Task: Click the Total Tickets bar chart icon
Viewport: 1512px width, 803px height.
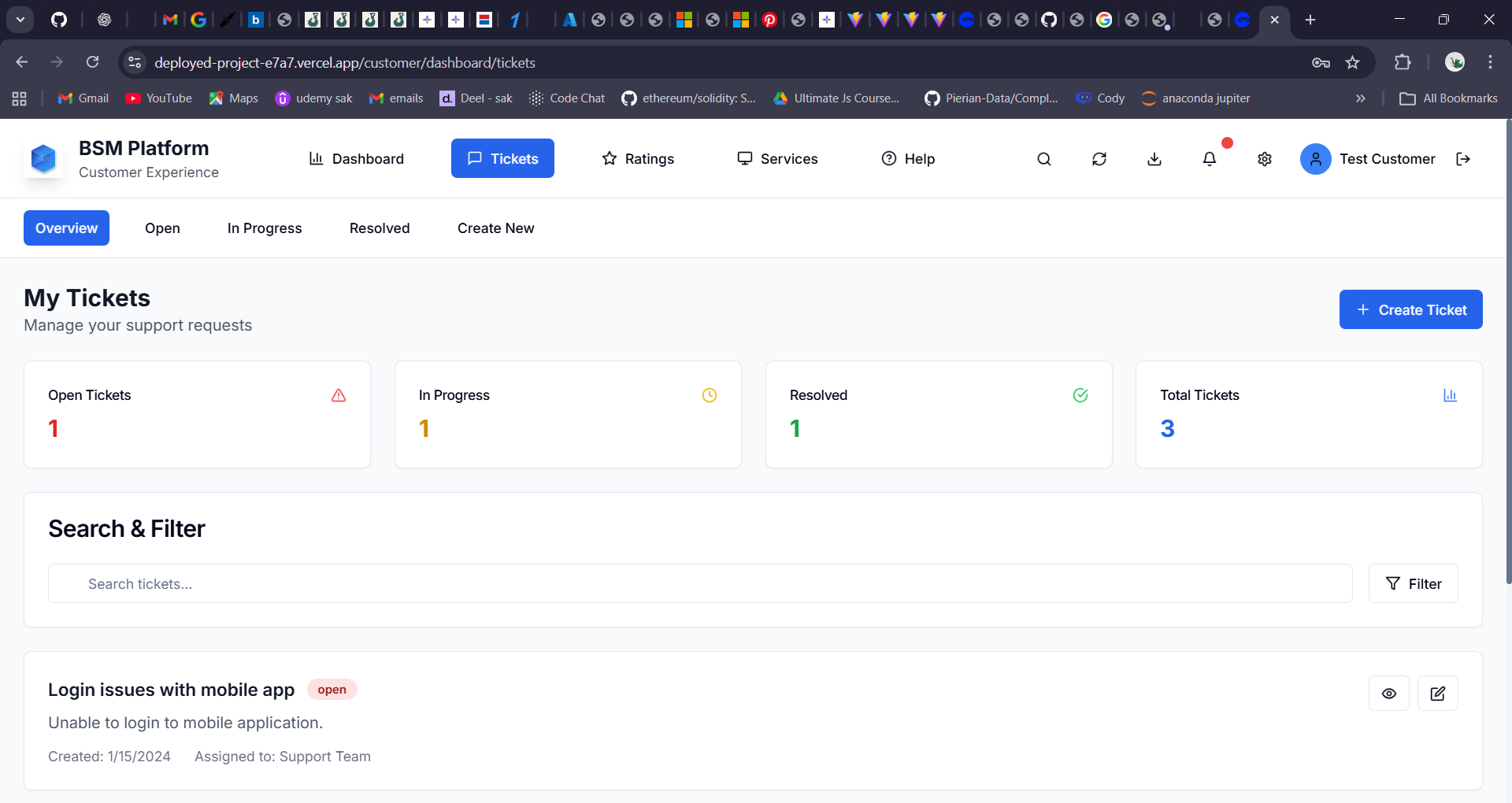Action: click(1451, 395)
